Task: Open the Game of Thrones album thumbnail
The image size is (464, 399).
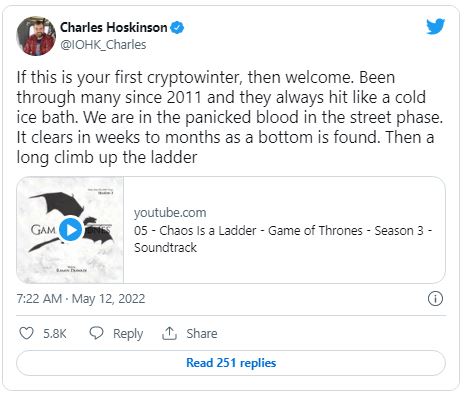Action: pos(70,230)
